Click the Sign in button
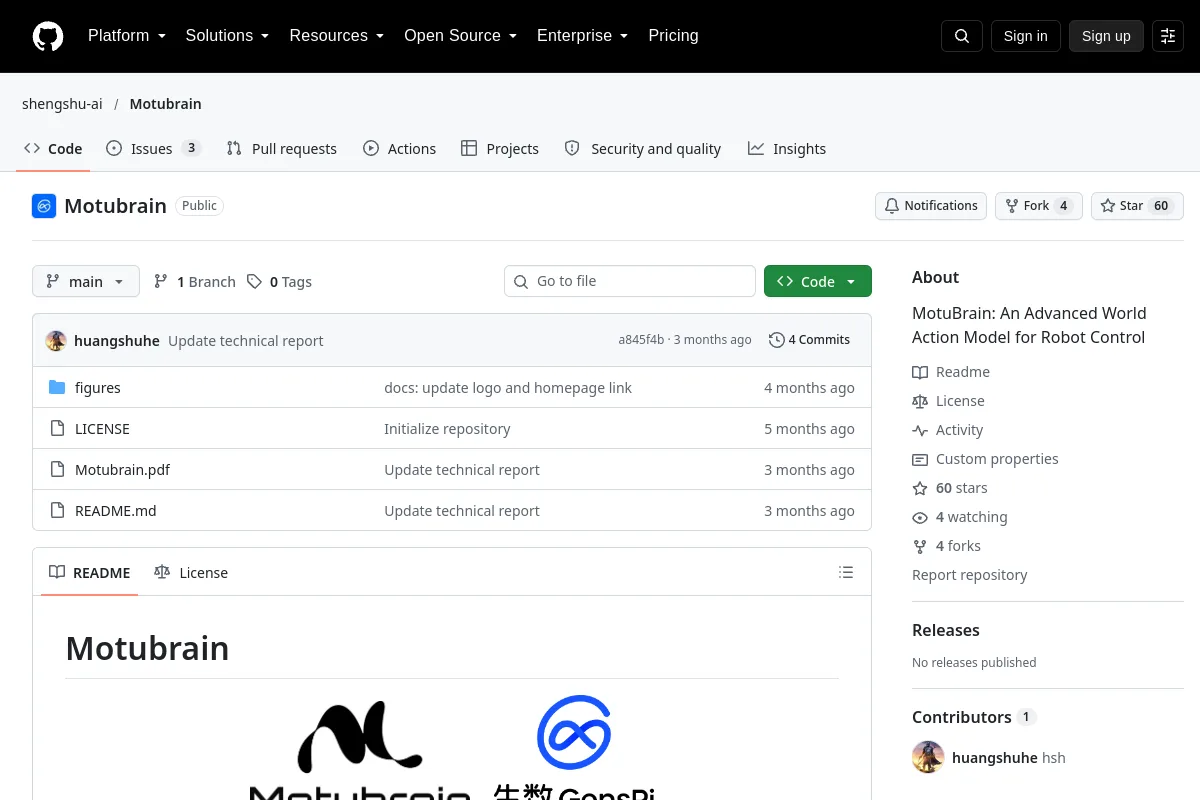 (x=1025, y=36)
